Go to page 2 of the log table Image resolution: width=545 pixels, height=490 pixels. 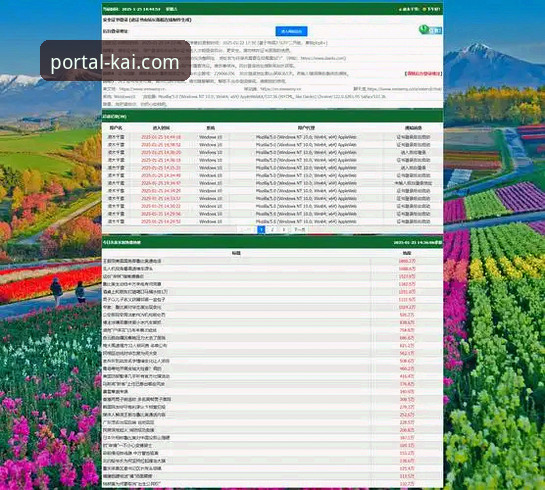[x=272, y=230]
